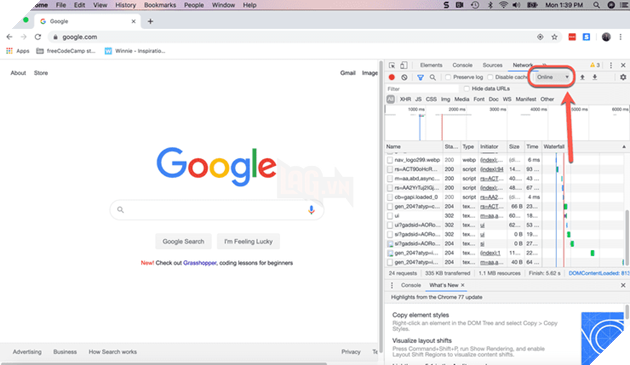Click the Export HAR download icon
630x365 pixels.
coord(595,77)
